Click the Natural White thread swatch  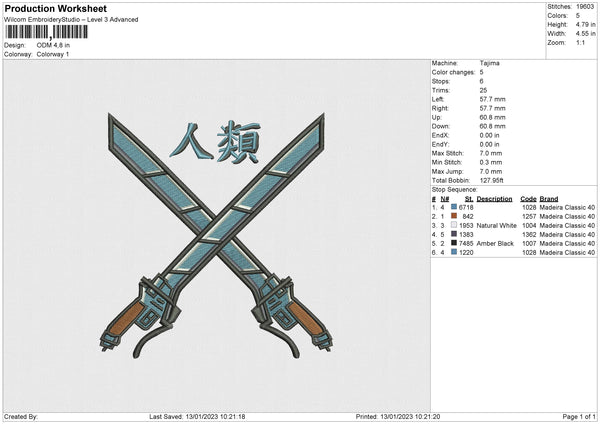tap(454, 225)
